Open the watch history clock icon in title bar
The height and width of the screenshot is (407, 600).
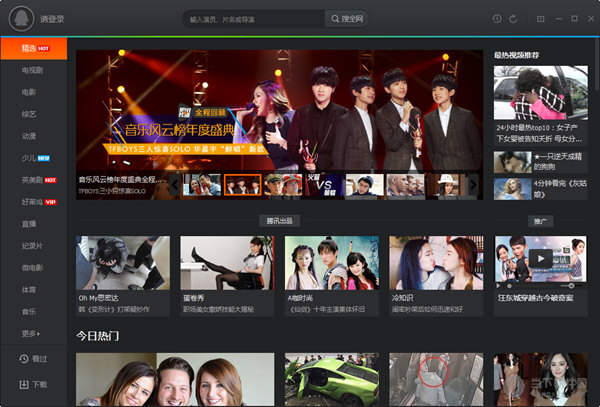tap(497, 19)
